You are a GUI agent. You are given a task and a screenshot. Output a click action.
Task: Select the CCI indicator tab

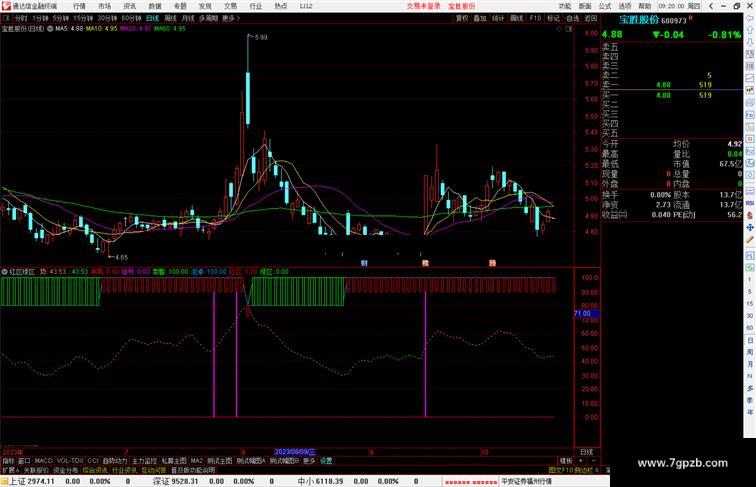coord(93,461)
